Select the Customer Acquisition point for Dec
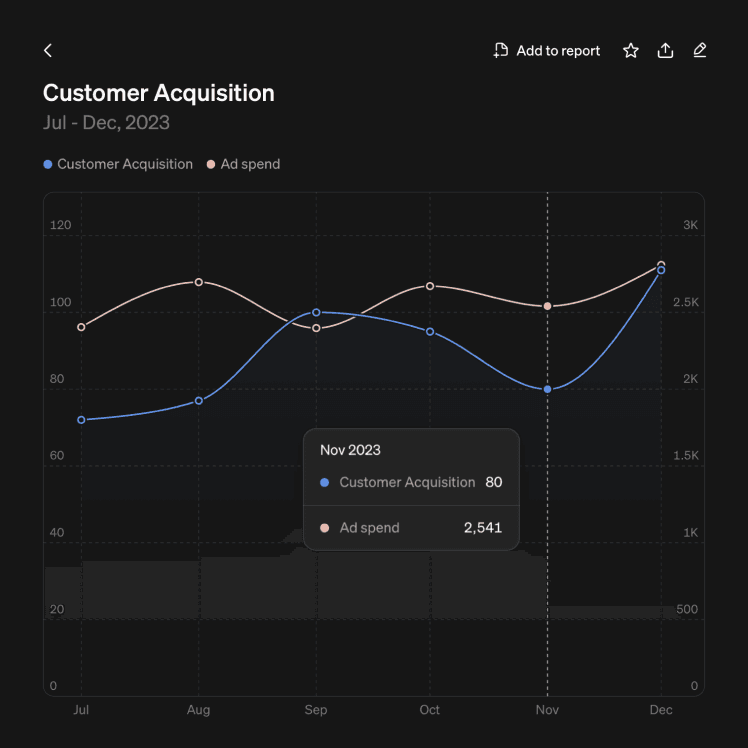This screenshot has height=748, width=748. (x=661, y=271)
